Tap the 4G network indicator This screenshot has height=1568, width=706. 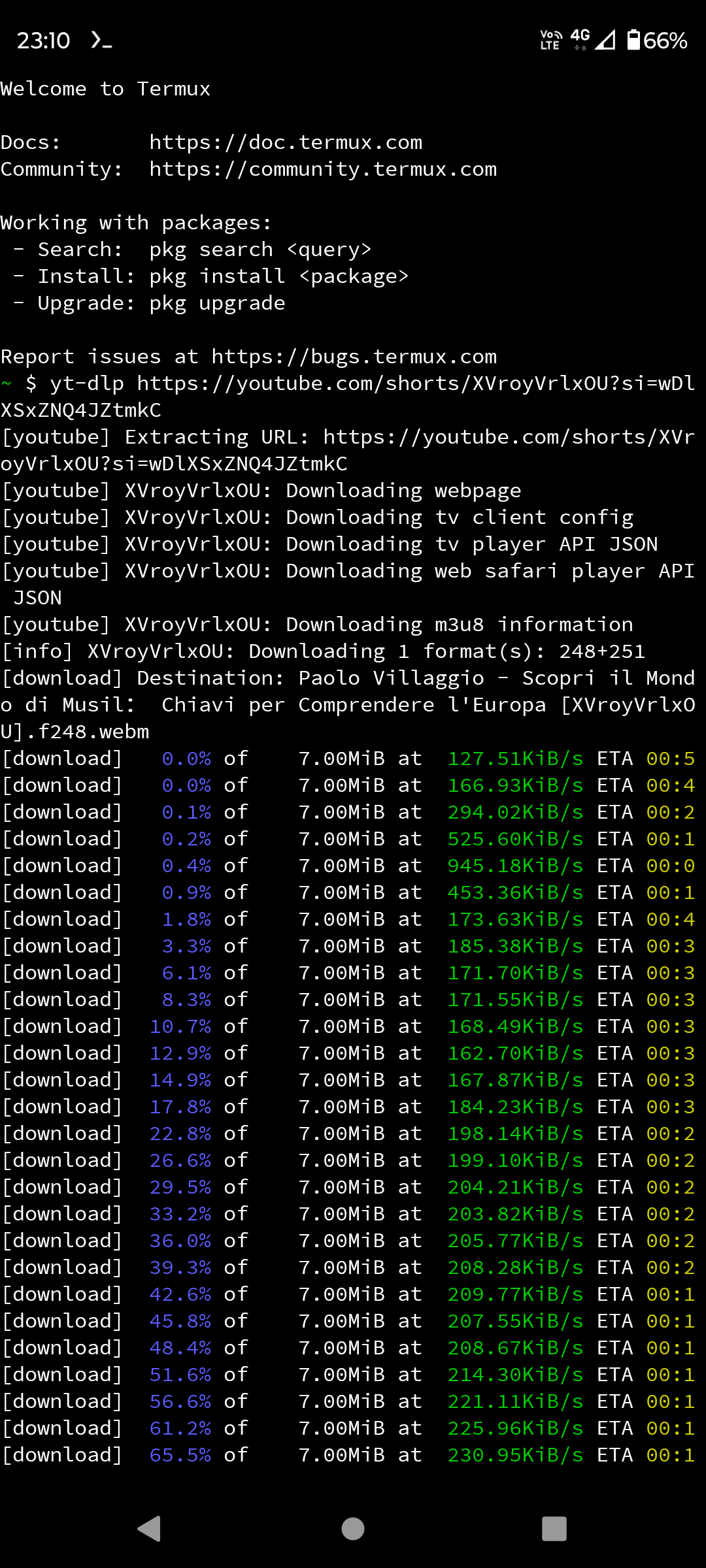(580, 39)
